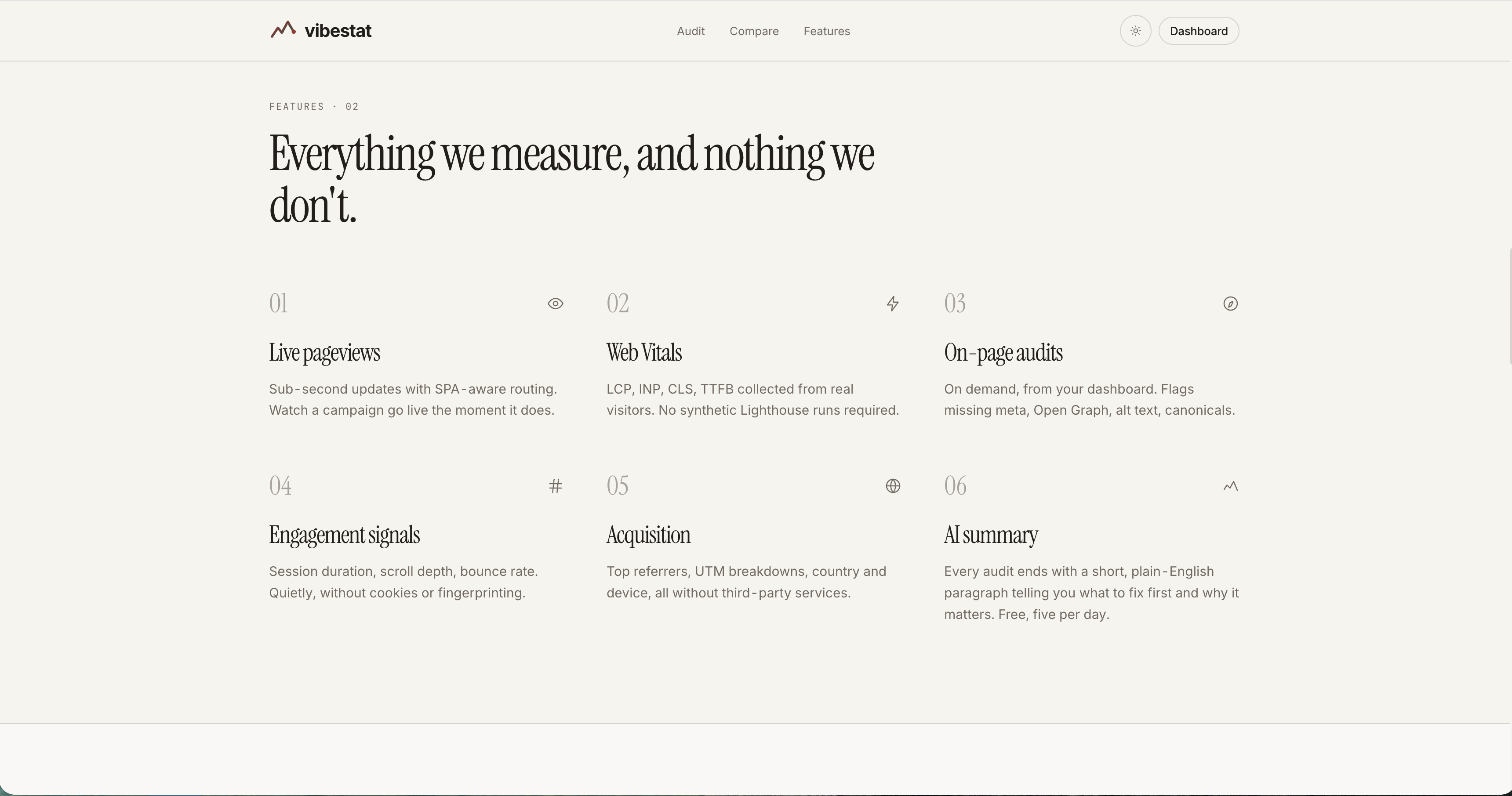Click the vibestat brand name text
The width and height of the screenshot is (1512, 796).
click(x=338, y=31)
